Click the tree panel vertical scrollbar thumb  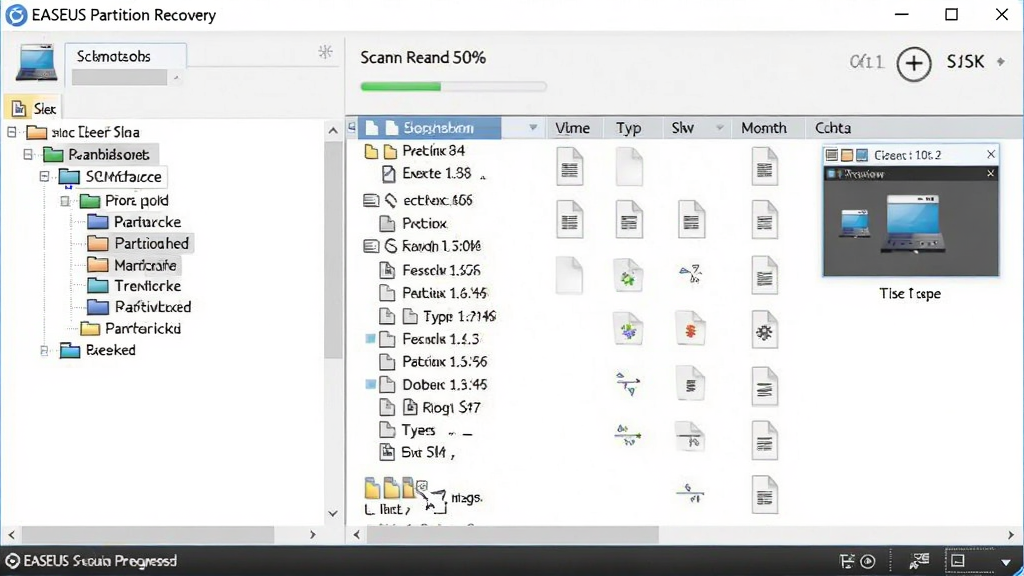tap(333, 250)
